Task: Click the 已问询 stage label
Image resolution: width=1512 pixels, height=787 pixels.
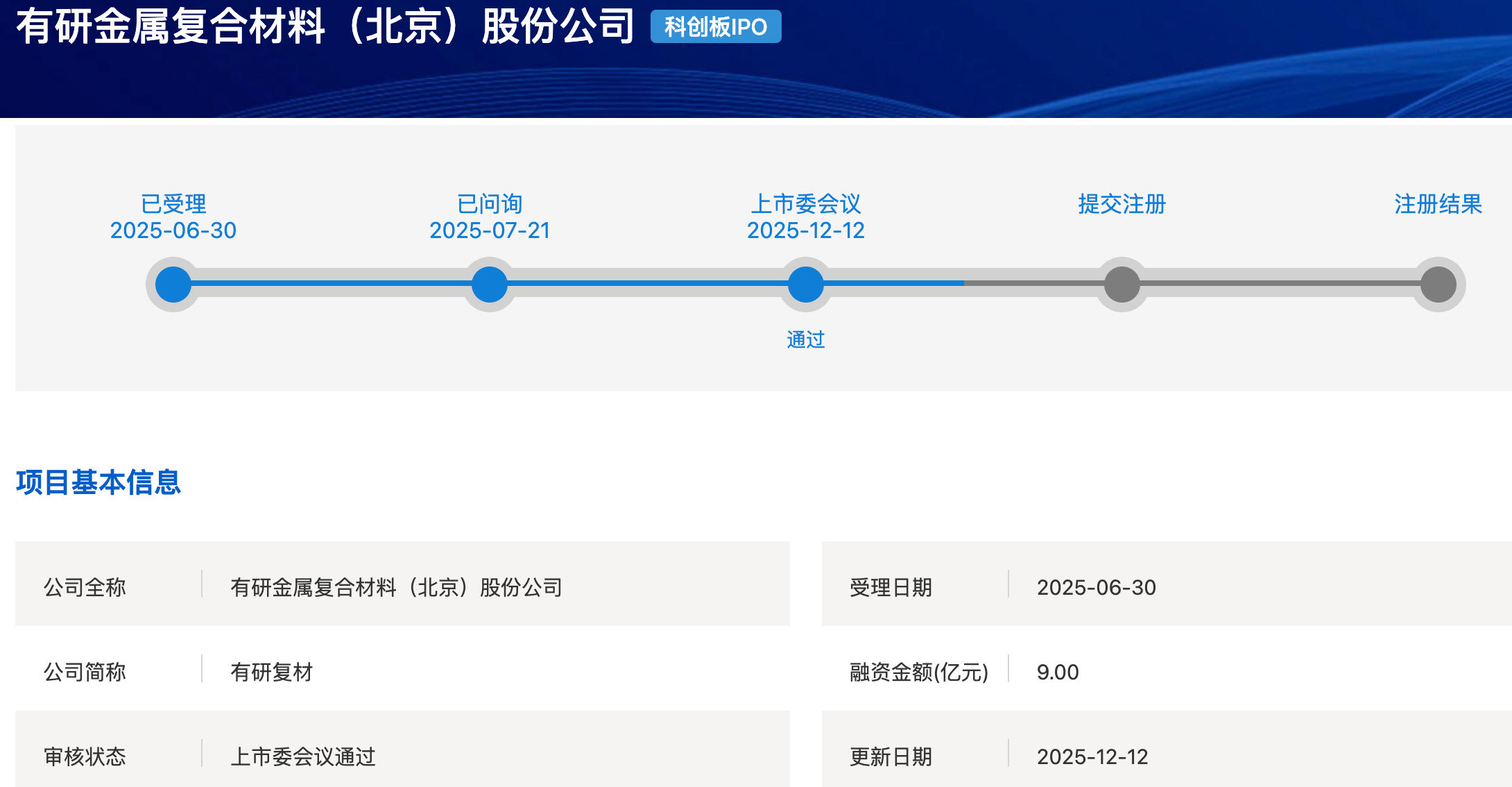Action: click(490, 204)
